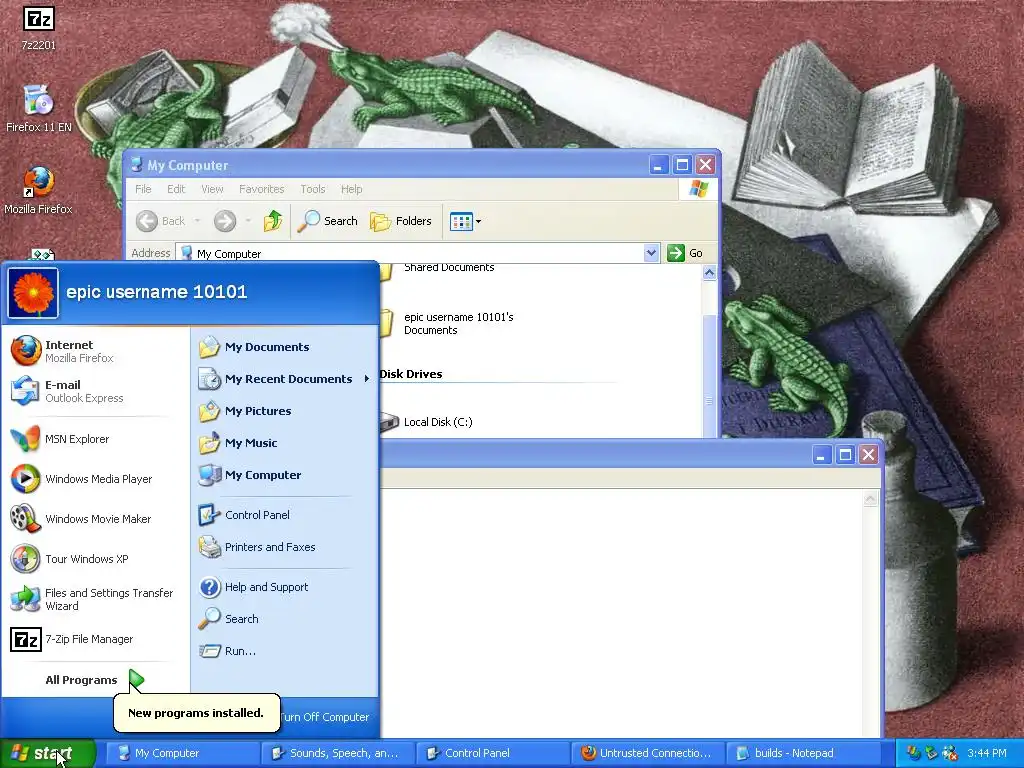Image resolution: width=1024 pixels, height=768 pixels.
Task: Select epic username 10101's Documents folder
Action: [449, 323]
